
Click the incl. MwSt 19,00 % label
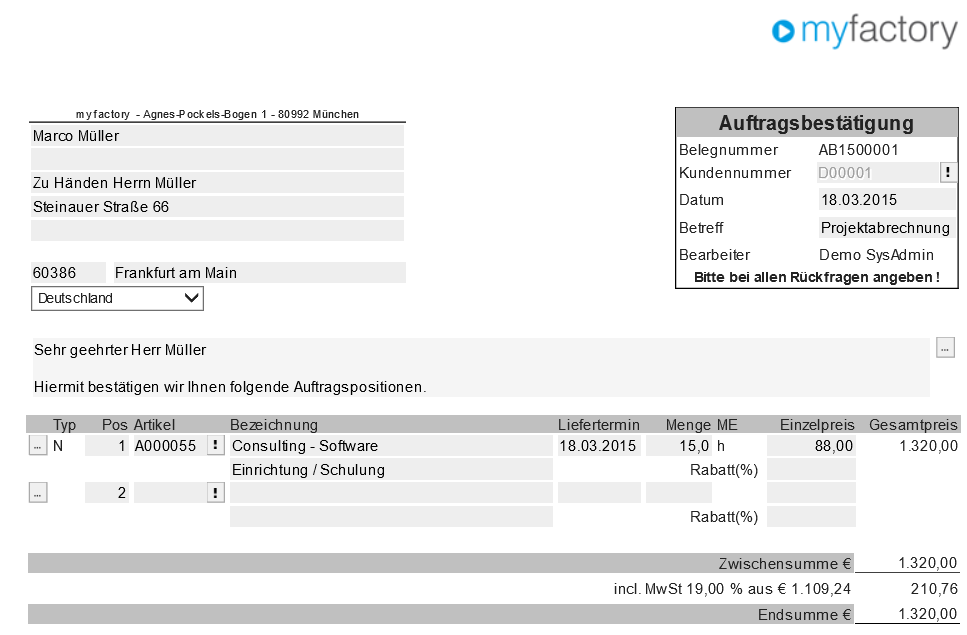[x=732, y=589]
